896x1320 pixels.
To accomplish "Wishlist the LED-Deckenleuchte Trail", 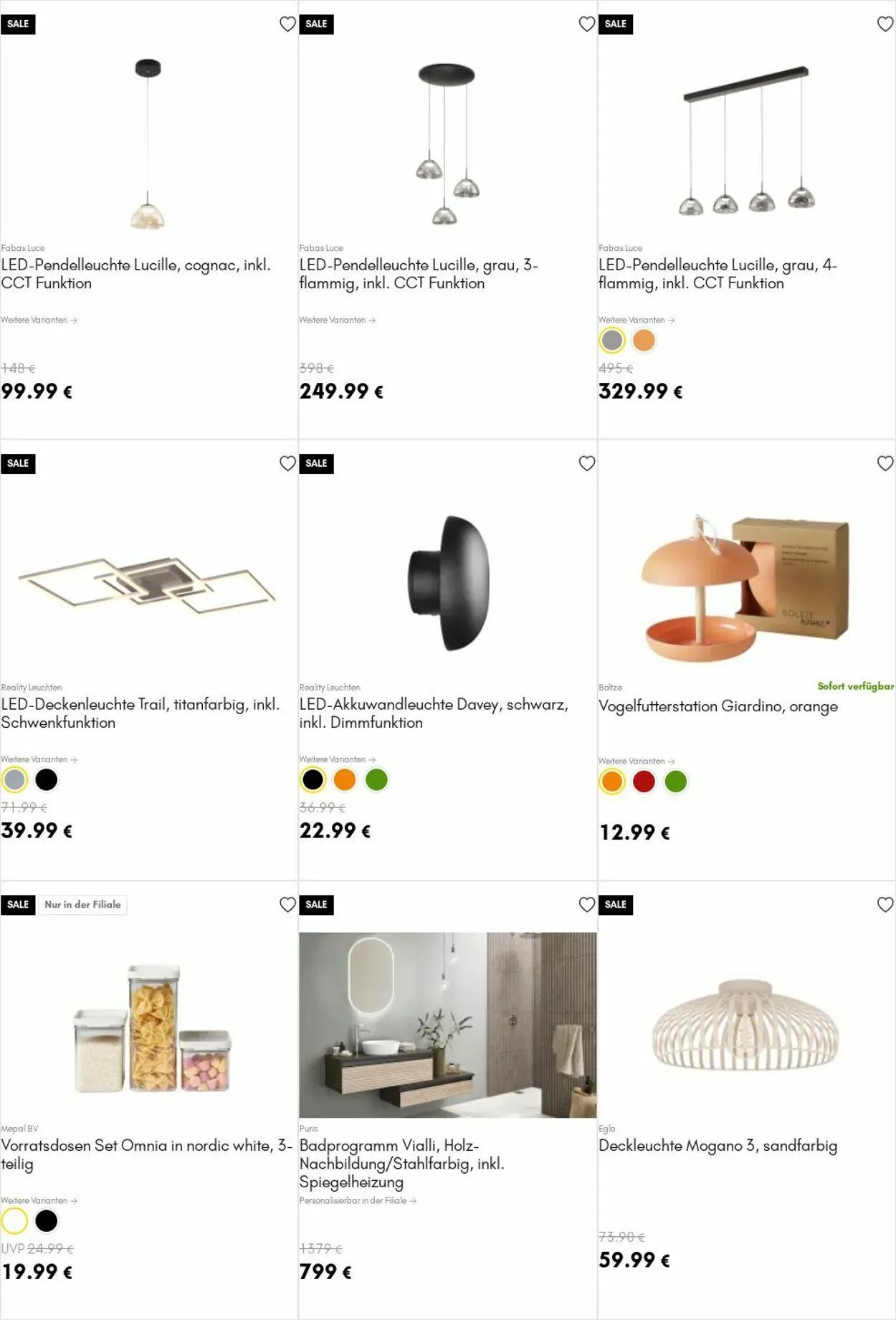I will [287, 464].
